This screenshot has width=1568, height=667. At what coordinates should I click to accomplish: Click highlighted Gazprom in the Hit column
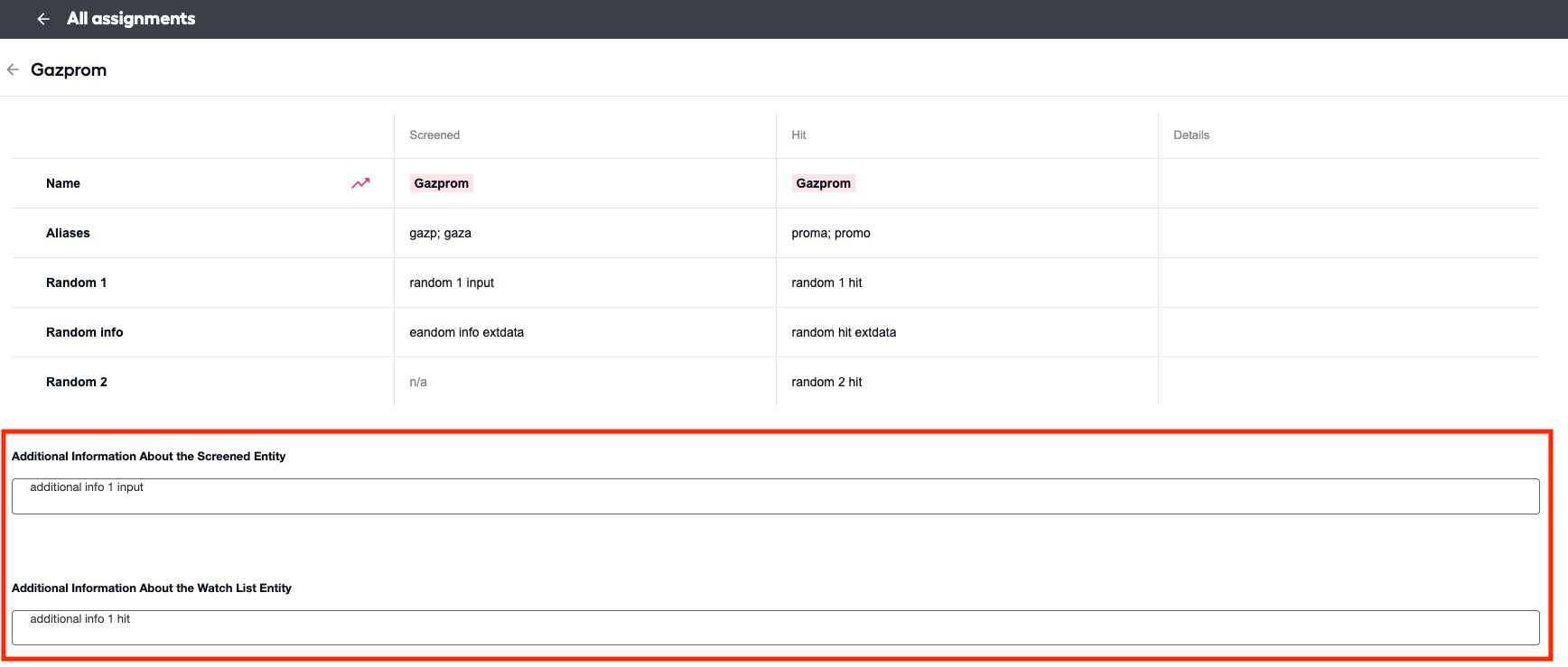click(824, 183)
